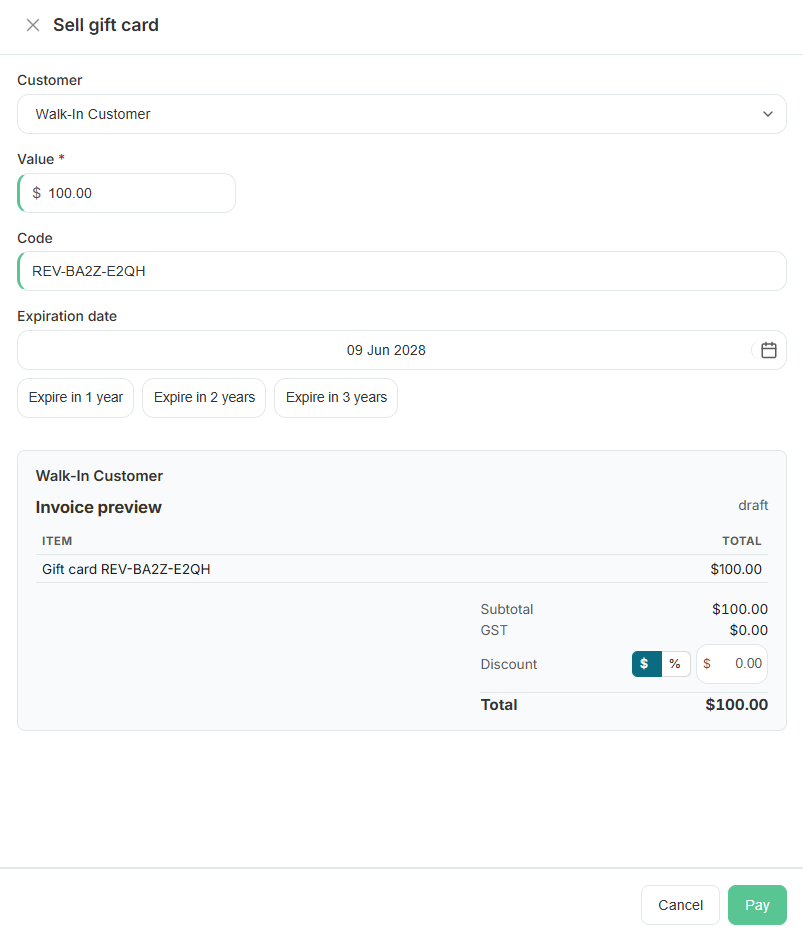Click the green Pay button

tap(757, 905)
